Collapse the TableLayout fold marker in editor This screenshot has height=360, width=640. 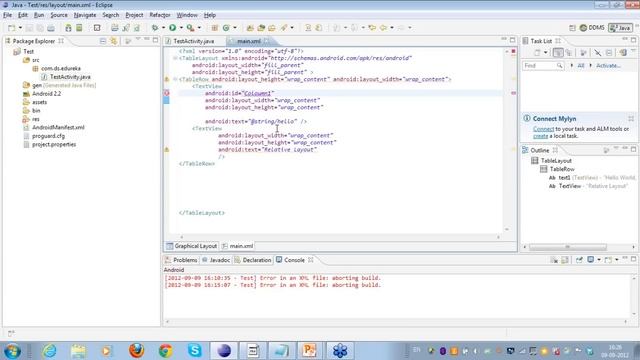(x=175, y=58)
